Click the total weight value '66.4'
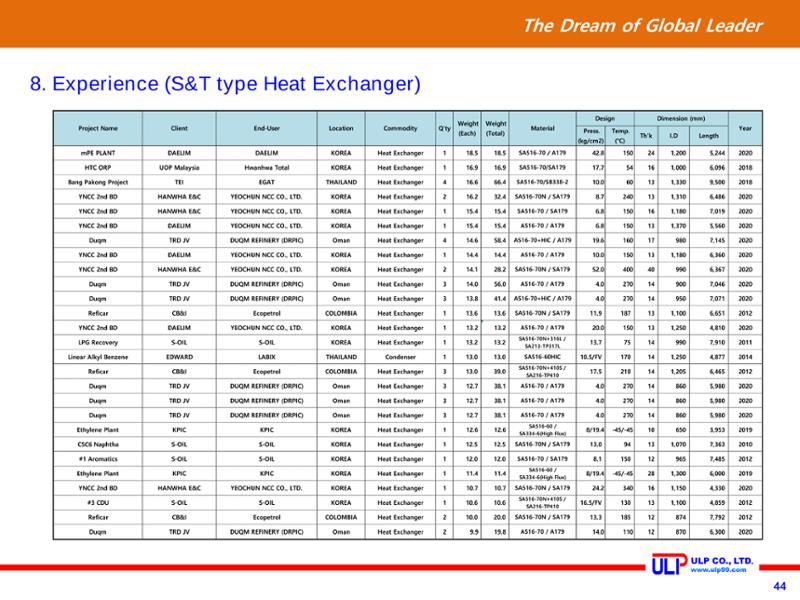 [499, 182]
